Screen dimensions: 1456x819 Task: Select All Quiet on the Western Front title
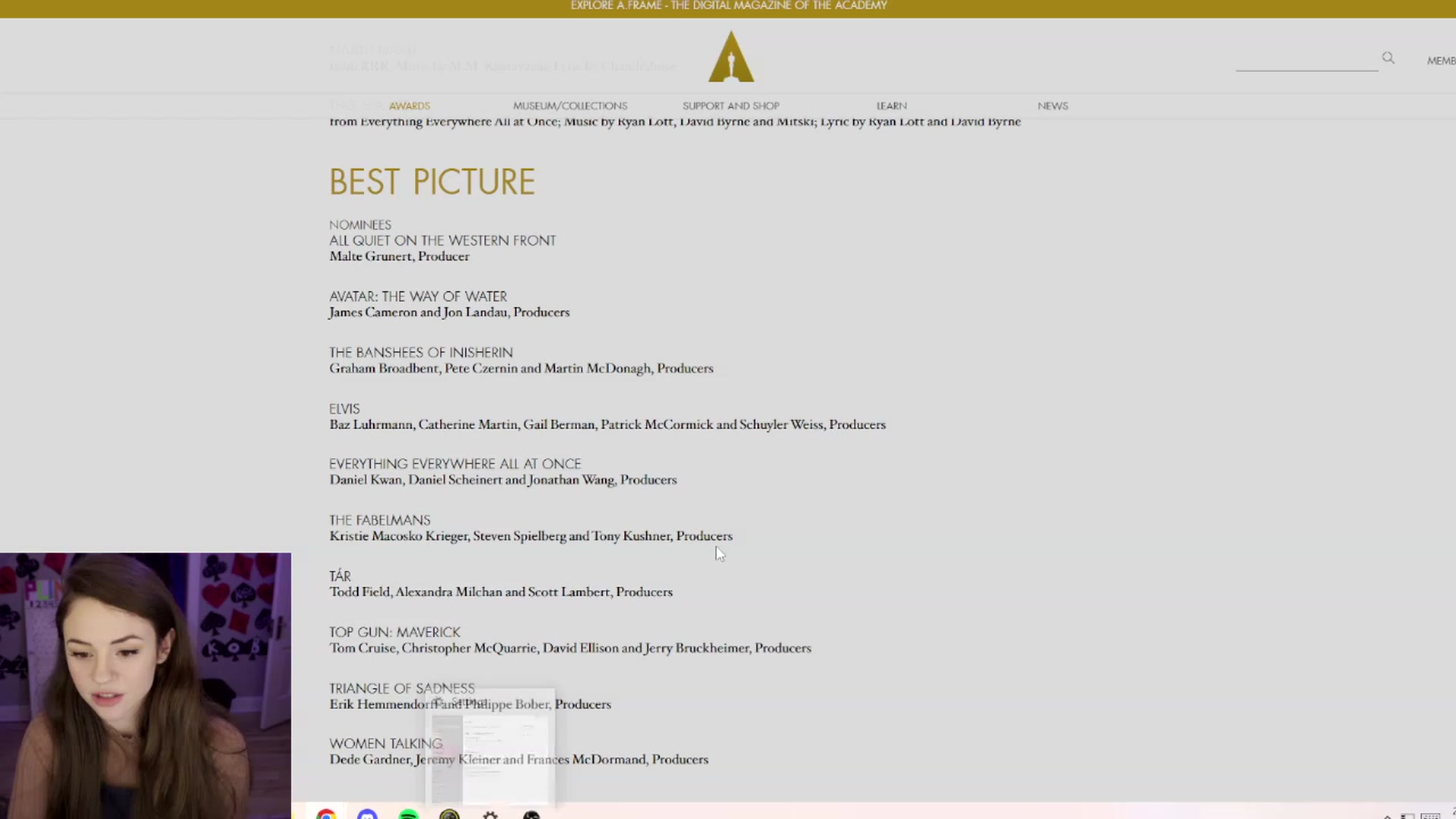point(442,240)
